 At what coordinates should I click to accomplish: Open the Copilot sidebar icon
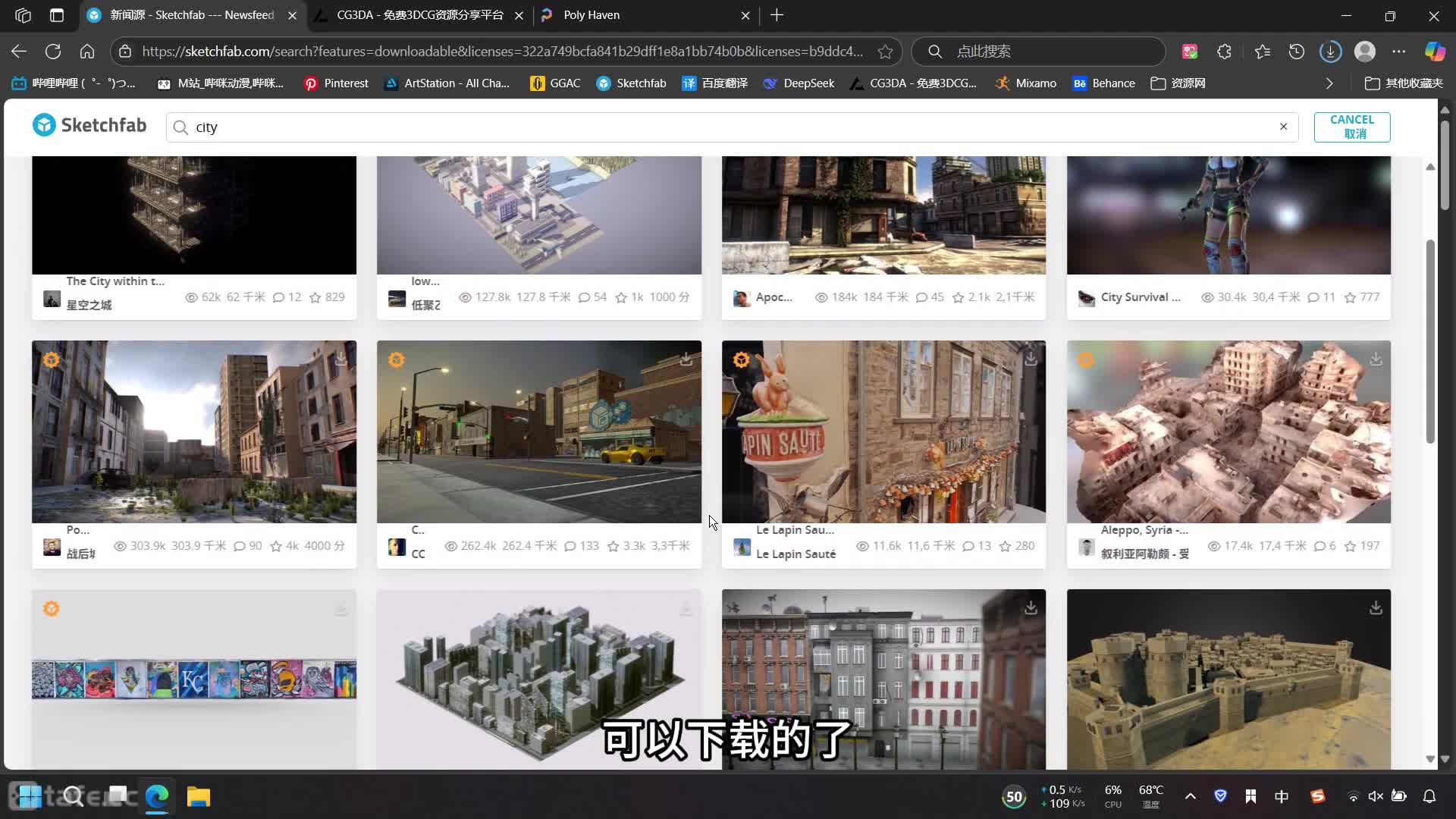point(1435,52)
